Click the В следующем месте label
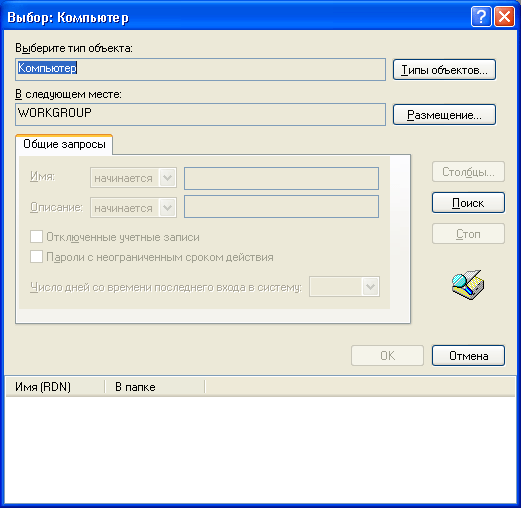Image resolution: width=521 pixels, height=508 pixels. pos(68,94)
